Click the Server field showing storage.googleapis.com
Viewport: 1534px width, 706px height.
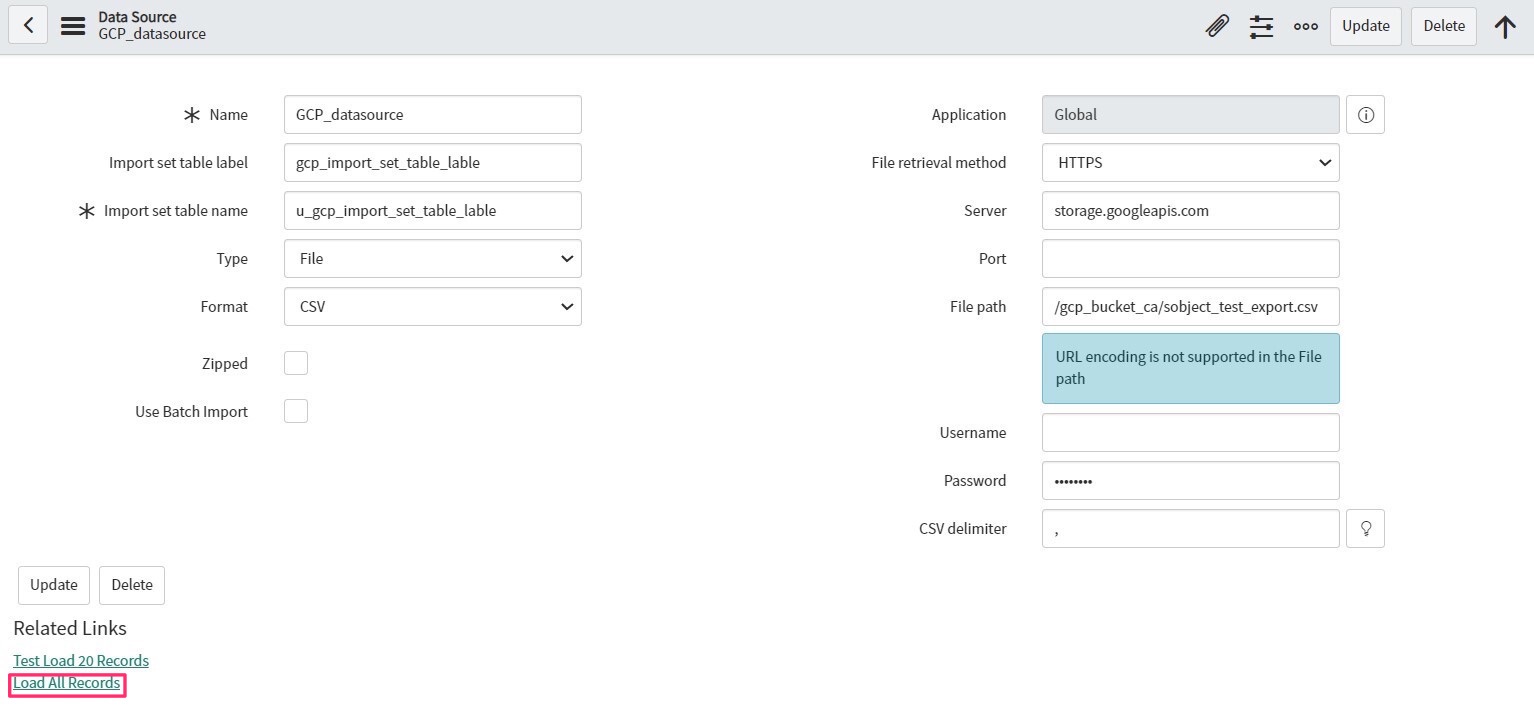coord(1190,210)
